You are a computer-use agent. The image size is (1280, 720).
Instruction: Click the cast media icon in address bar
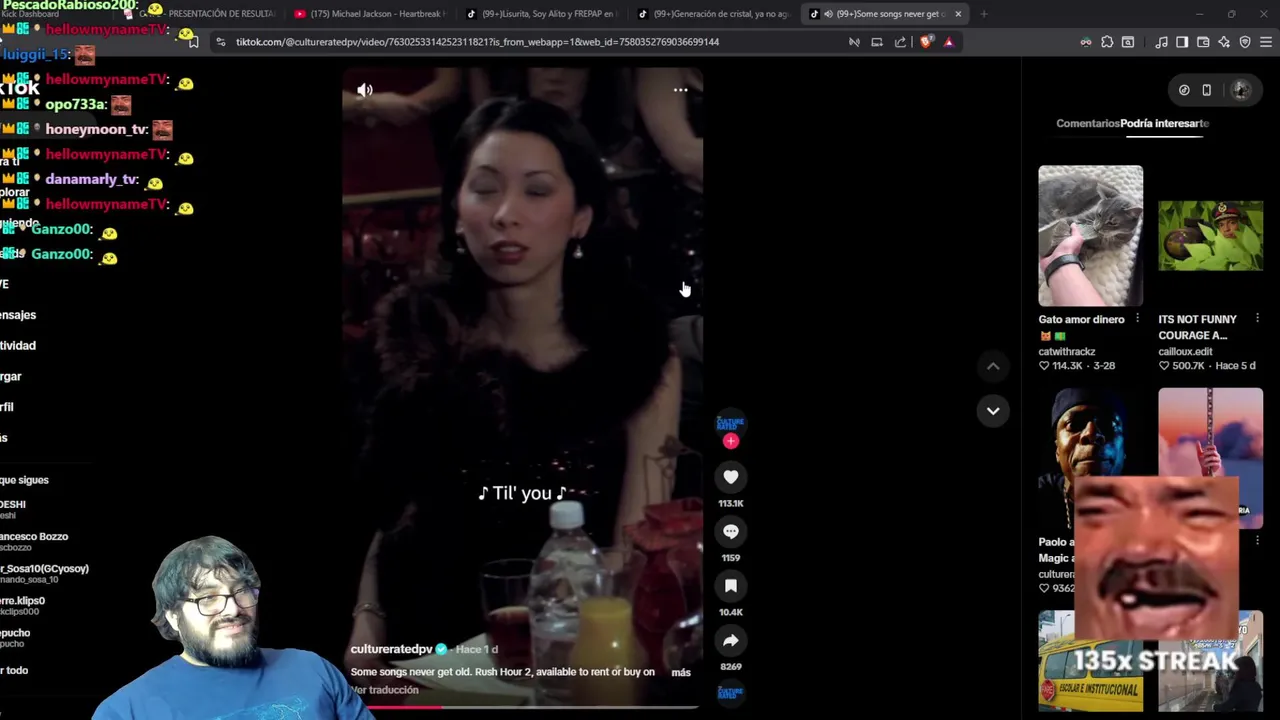coord(877,42)
